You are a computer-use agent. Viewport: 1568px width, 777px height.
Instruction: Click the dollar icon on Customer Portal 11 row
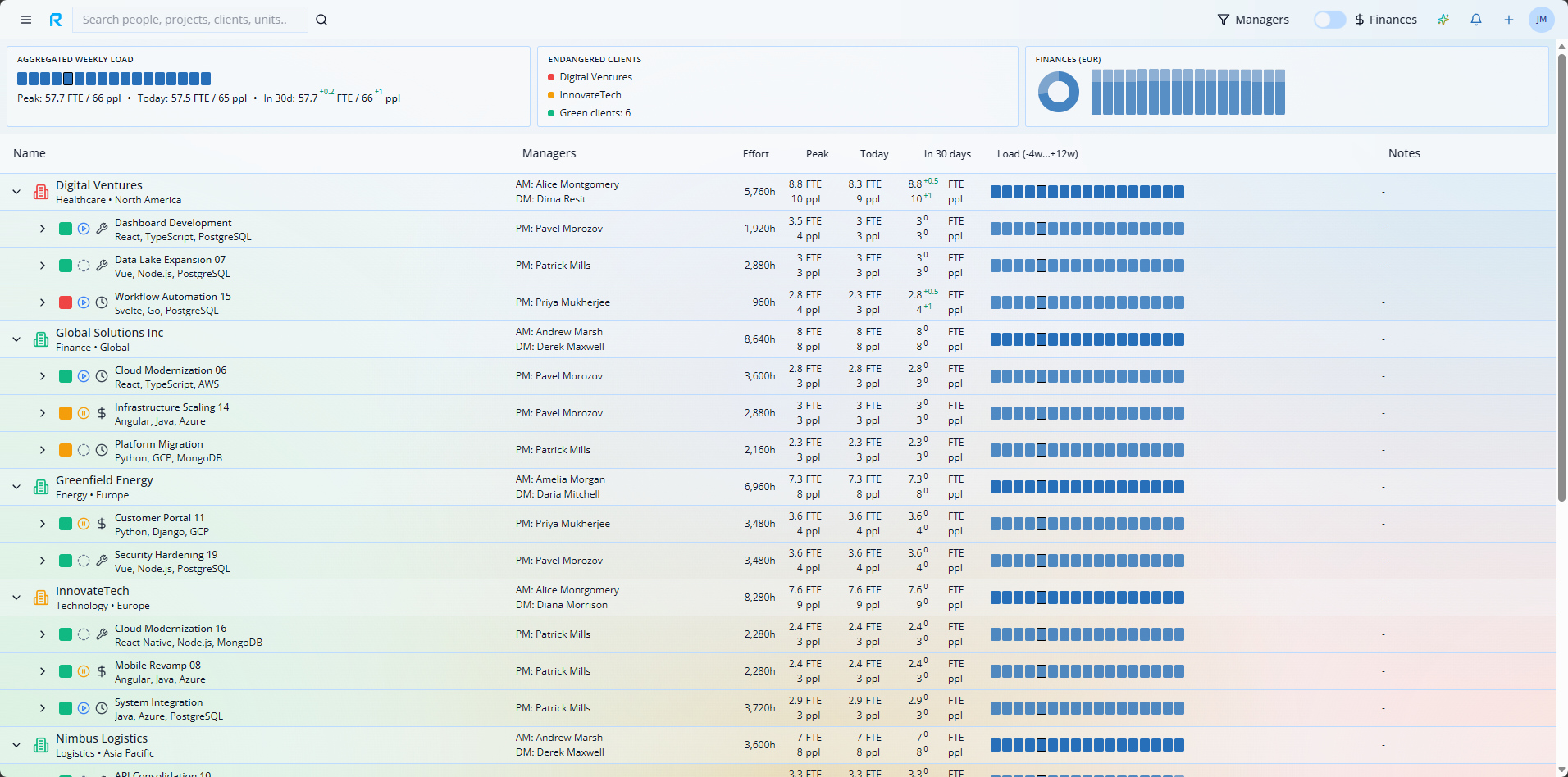(101, 524)
